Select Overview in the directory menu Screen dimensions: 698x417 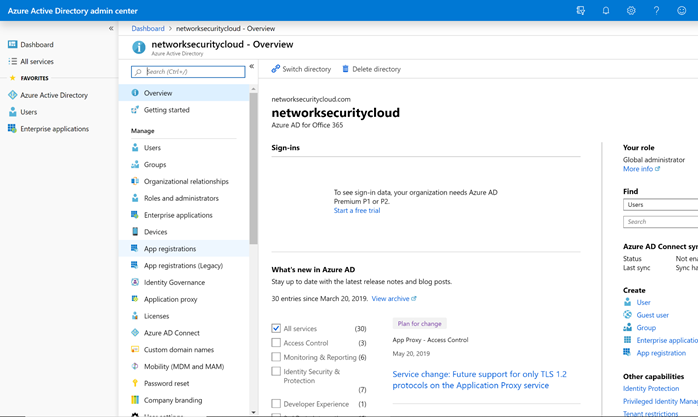pyautogui.click(x=184, y=93)
